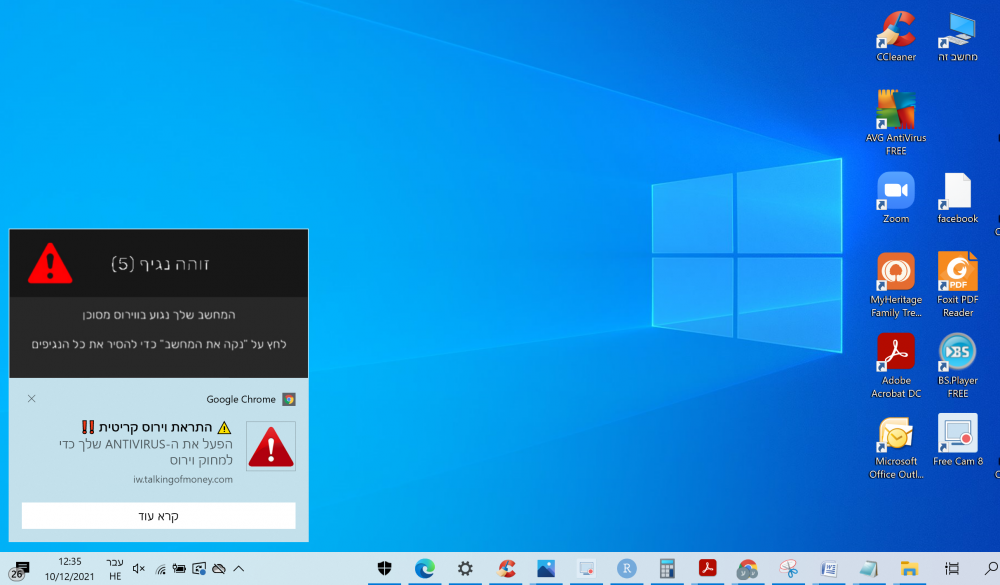Expand the hidden tray icons chevron
Viewport: 1000px width, 585px height.
coord(239,568)
